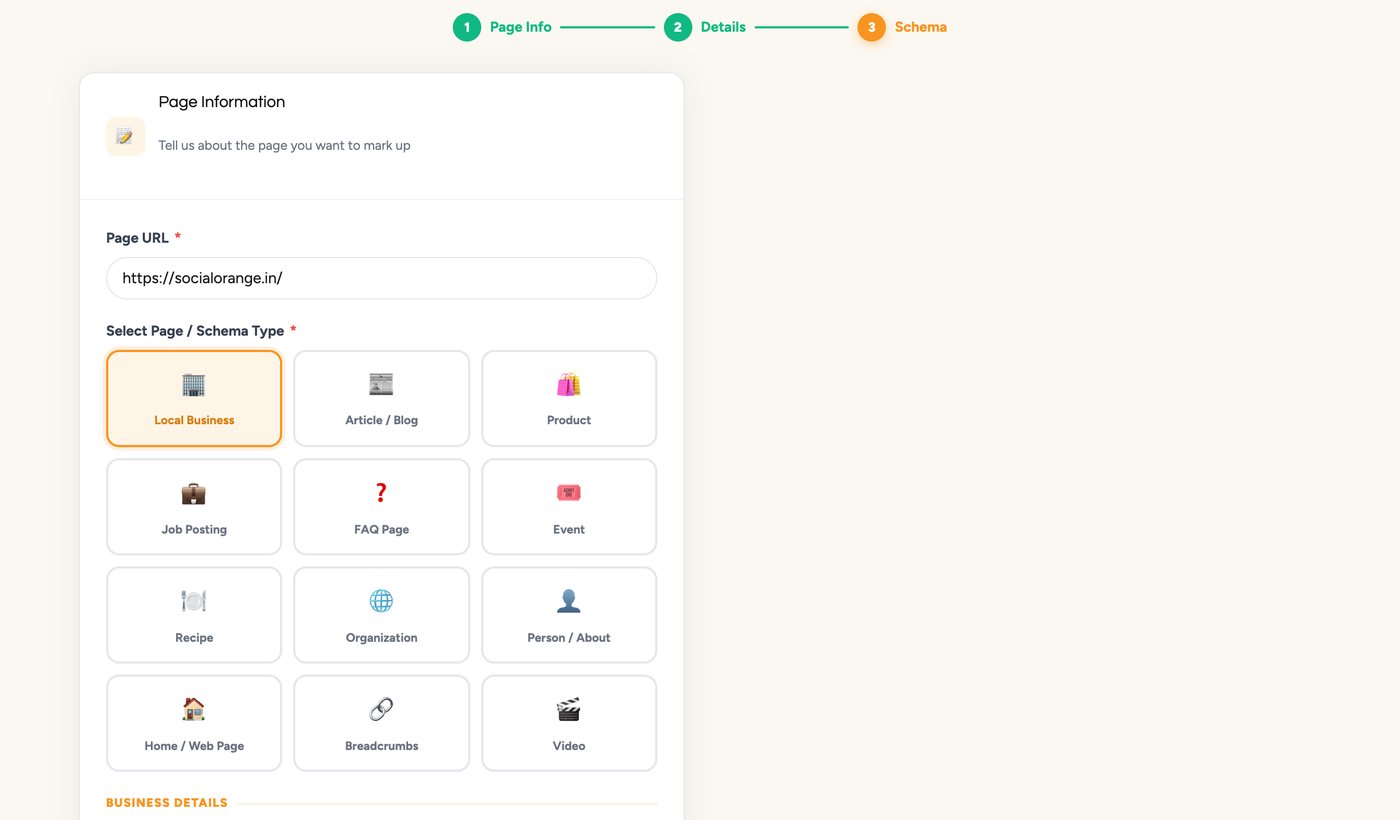The width and height of the screenshot is (1400, 820).
Task: Click the Video label text
Action: coord(569,746)
